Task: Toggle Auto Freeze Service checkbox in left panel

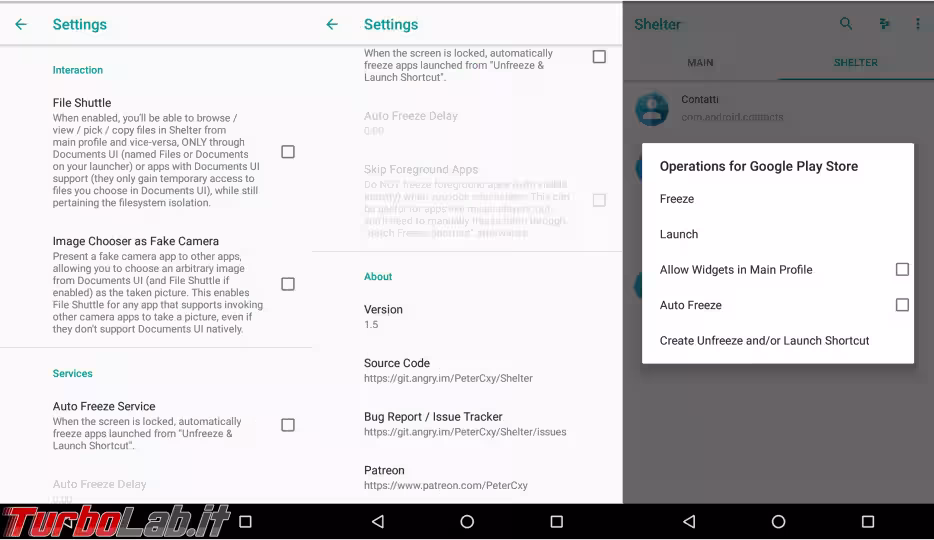Action: pos(288,424)
